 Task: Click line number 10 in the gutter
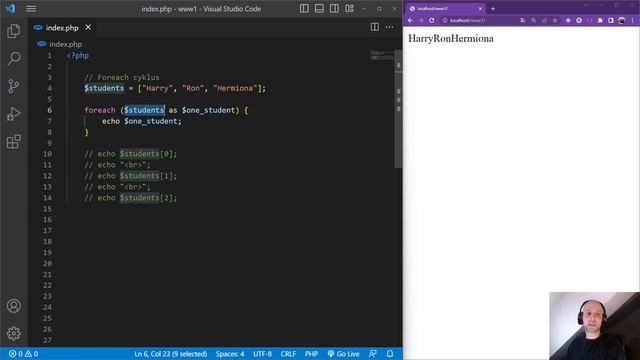(47, 154)
